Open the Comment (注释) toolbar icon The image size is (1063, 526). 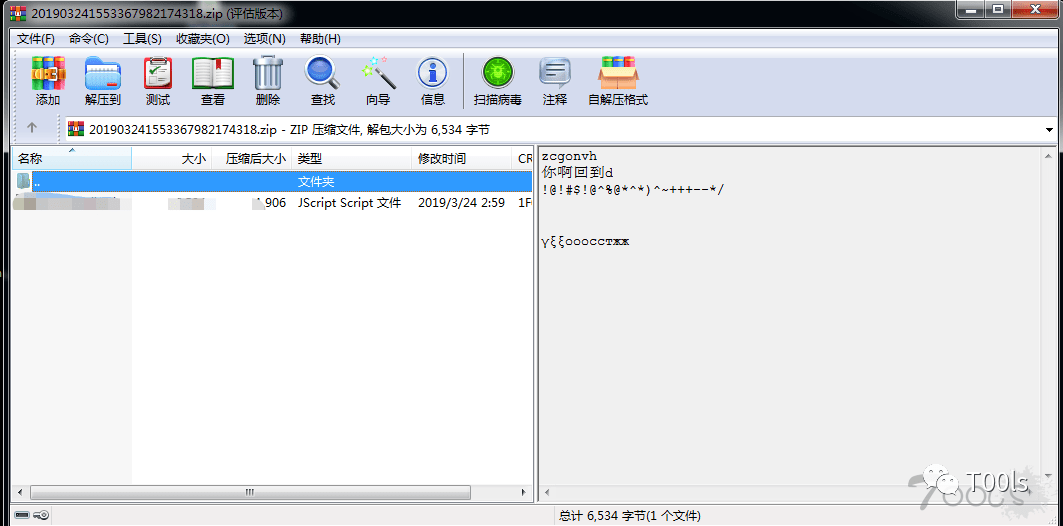[555, 81]
